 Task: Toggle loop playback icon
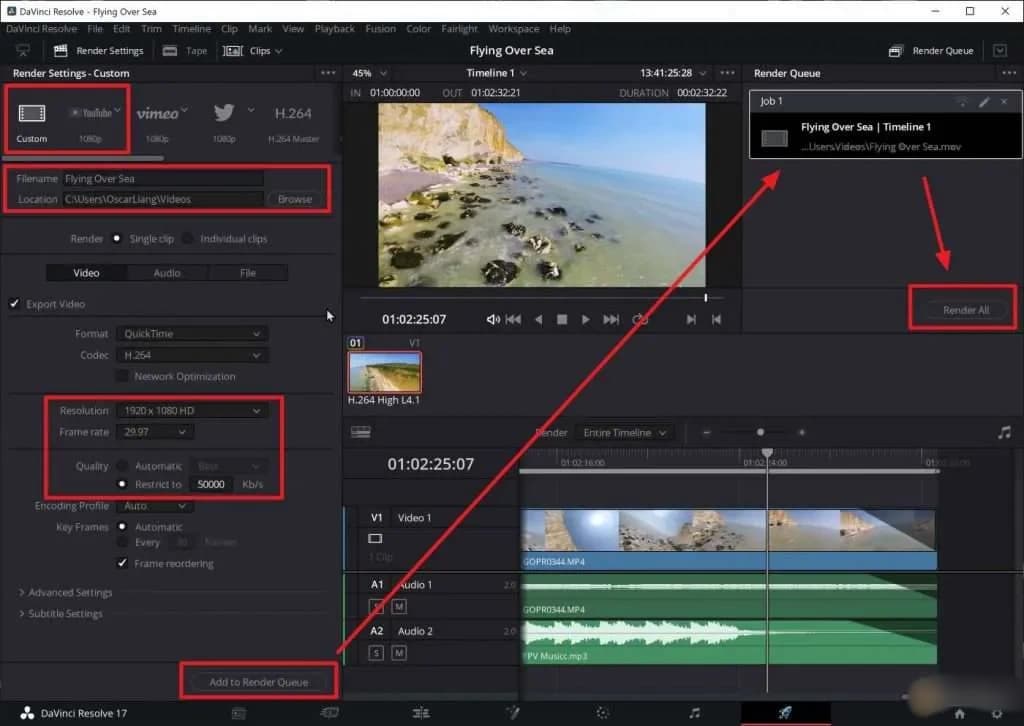click(640, 319)
